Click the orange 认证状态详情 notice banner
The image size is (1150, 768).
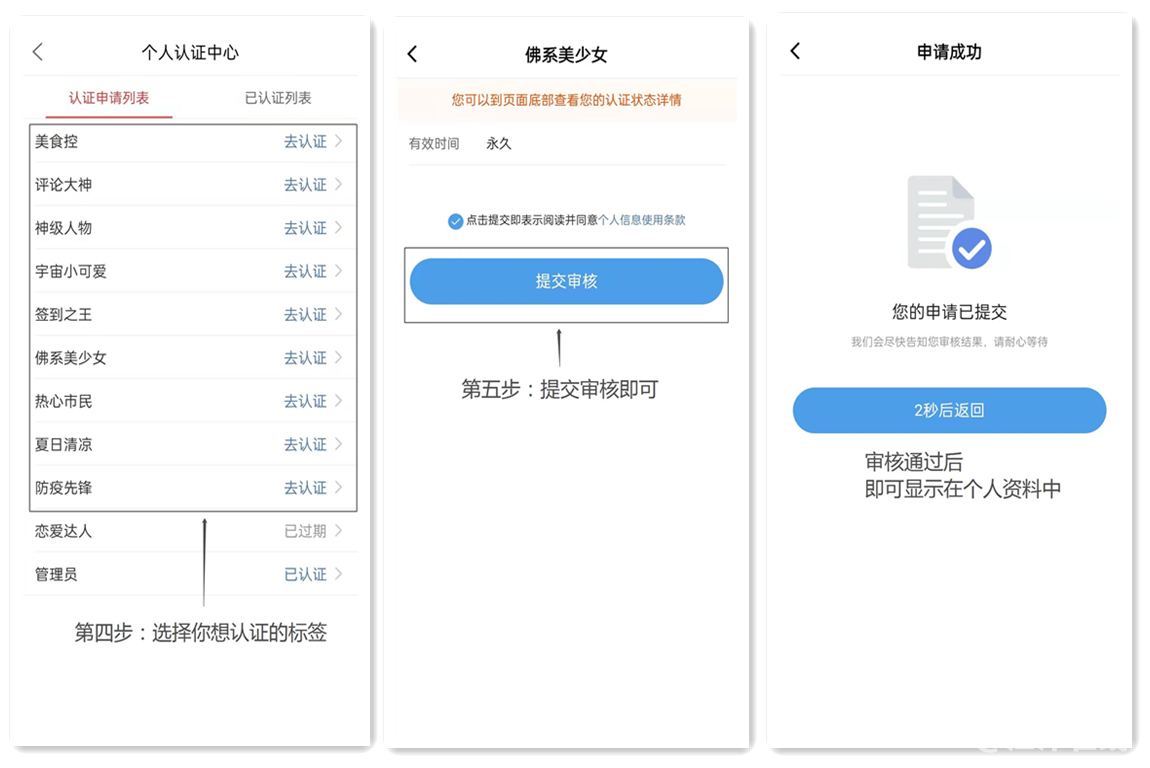coord(566,100)
